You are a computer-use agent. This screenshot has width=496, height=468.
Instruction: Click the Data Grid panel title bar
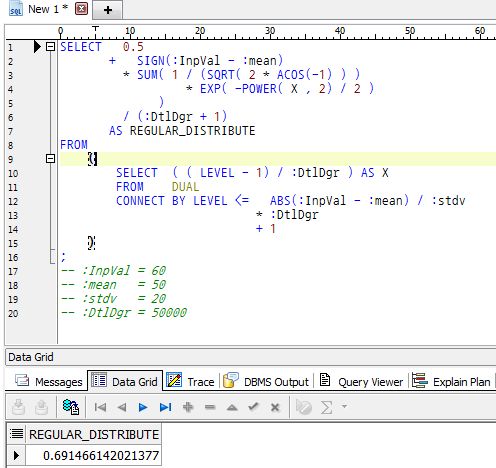coord(250,357)
